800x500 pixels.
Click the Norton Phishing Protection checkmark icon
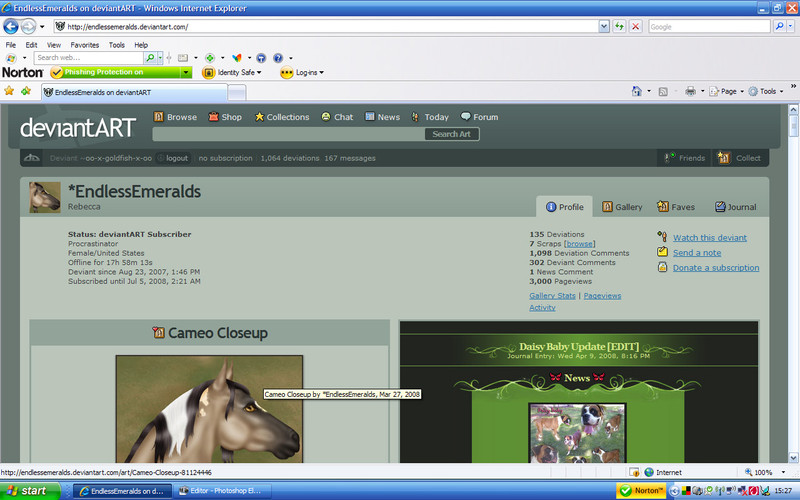point(57,72)
